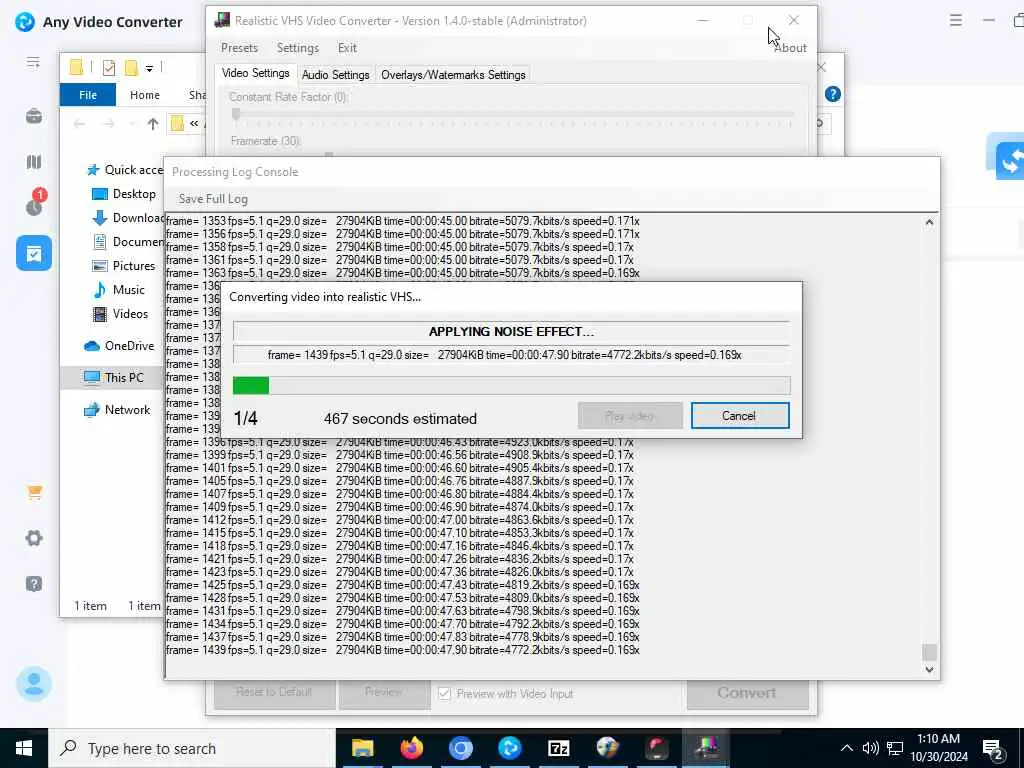Open the Settings menu in VHS Converter
The width and height of the screenshot is (1024, 768).
[x=298, y=48]
